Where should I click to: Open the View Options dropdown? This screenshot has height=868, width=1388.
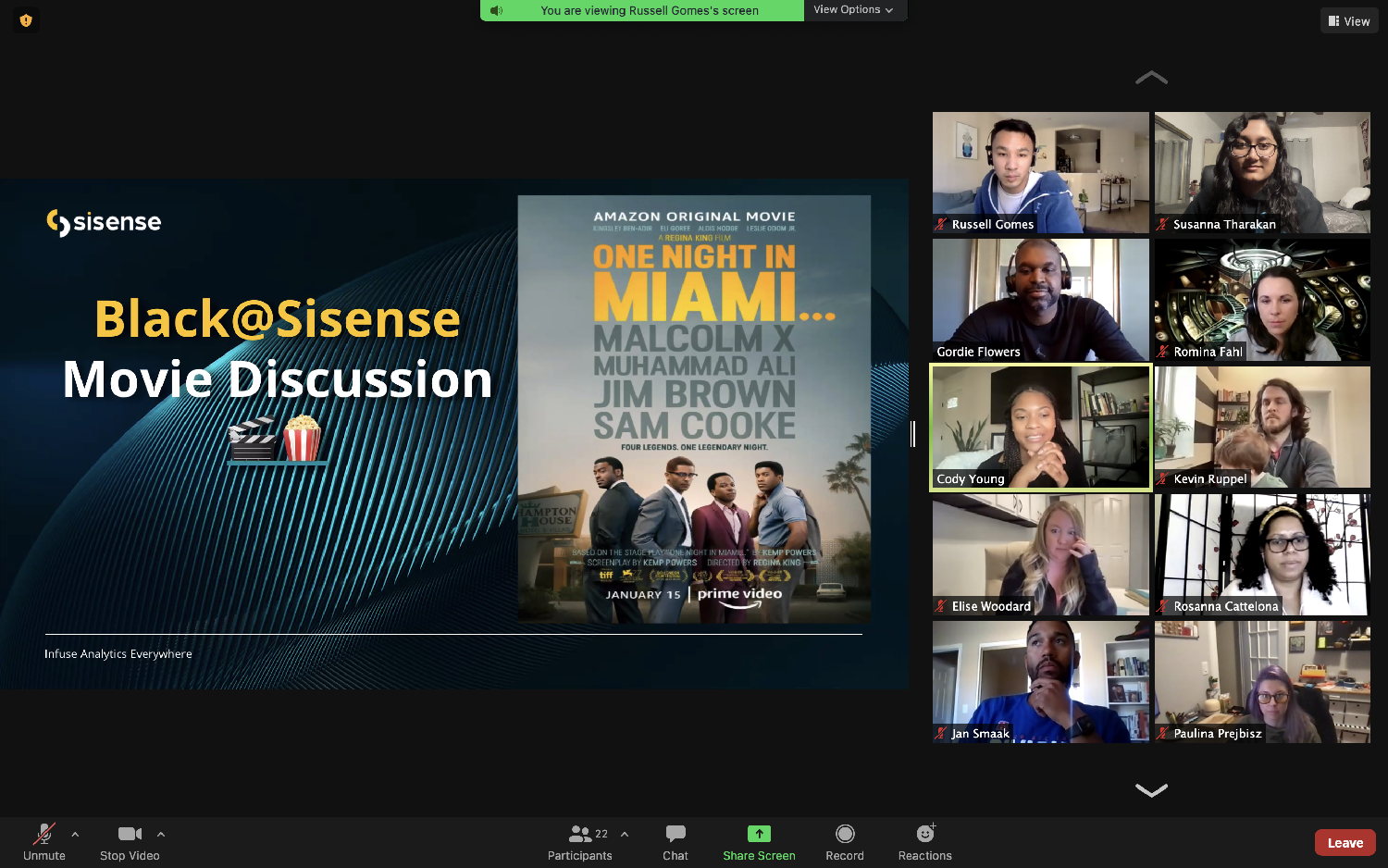pos(854,10)
